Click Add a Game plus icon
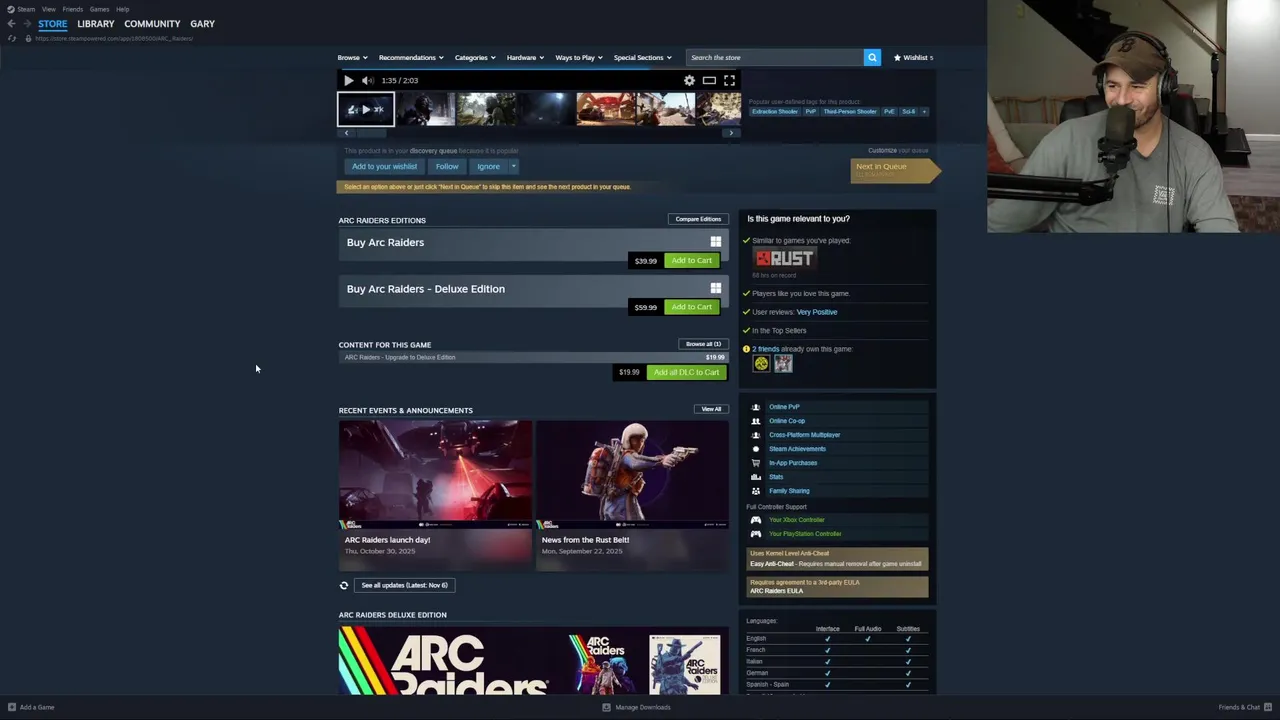Image resolution: width=1280 pixels, height=720 pixels. tap(12, 707)
